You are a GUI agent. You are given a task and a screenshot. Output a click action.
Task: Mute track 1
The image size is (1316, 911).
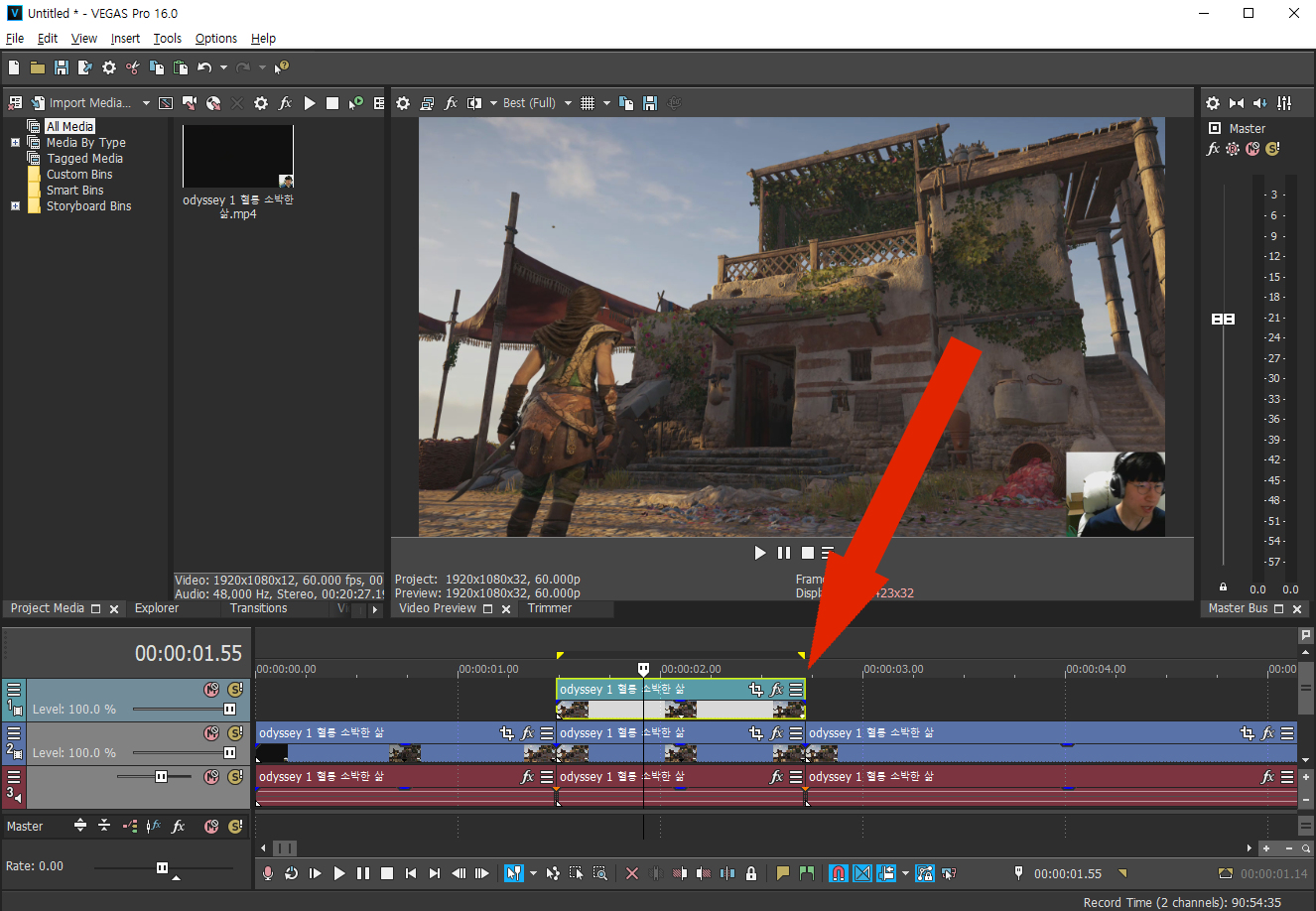coord(211,689)
